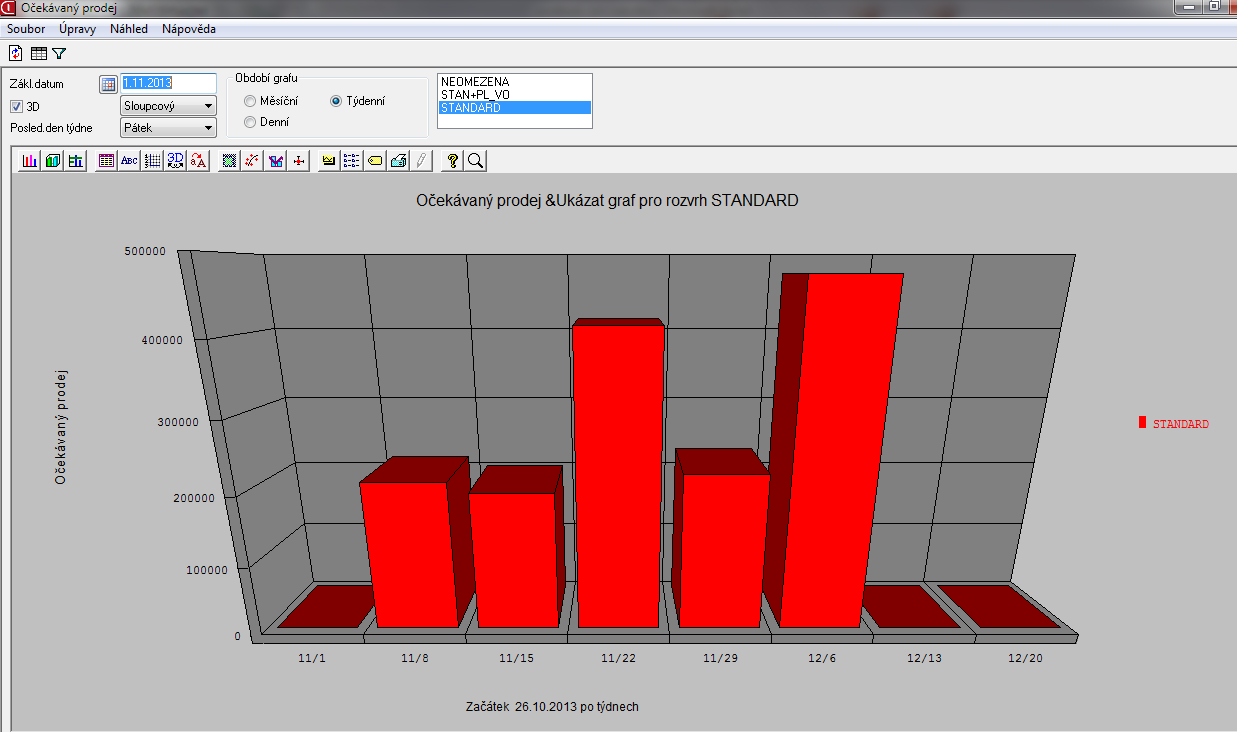
Task: Select STAN+PL_VO in the schedule list
Action: 476,94
